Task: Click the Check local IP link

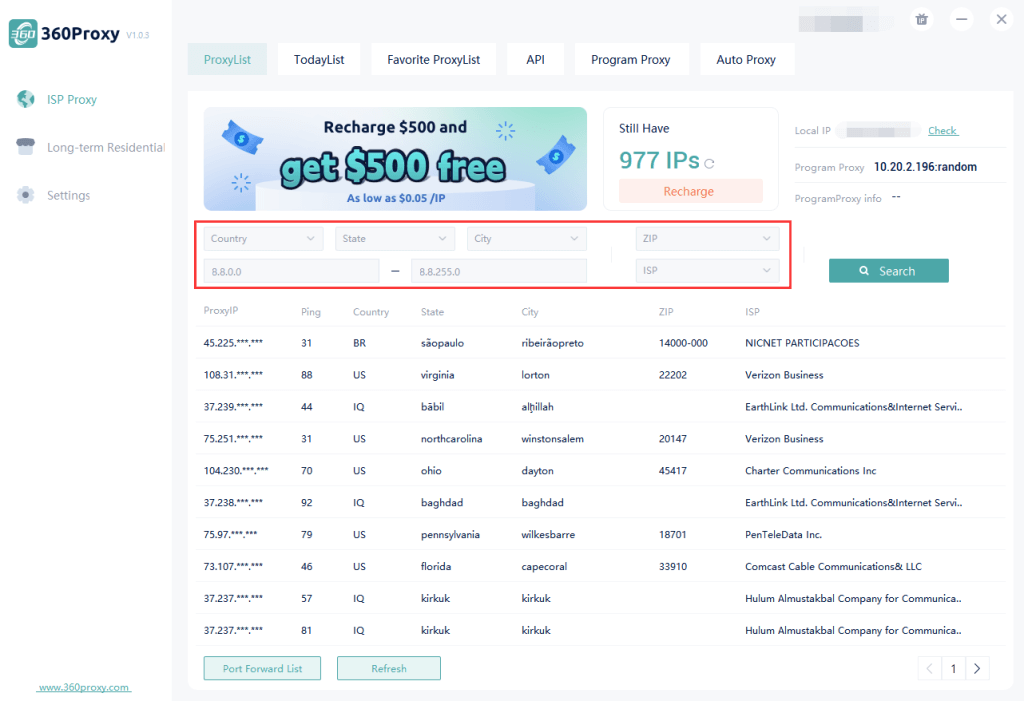Action: 942,131
